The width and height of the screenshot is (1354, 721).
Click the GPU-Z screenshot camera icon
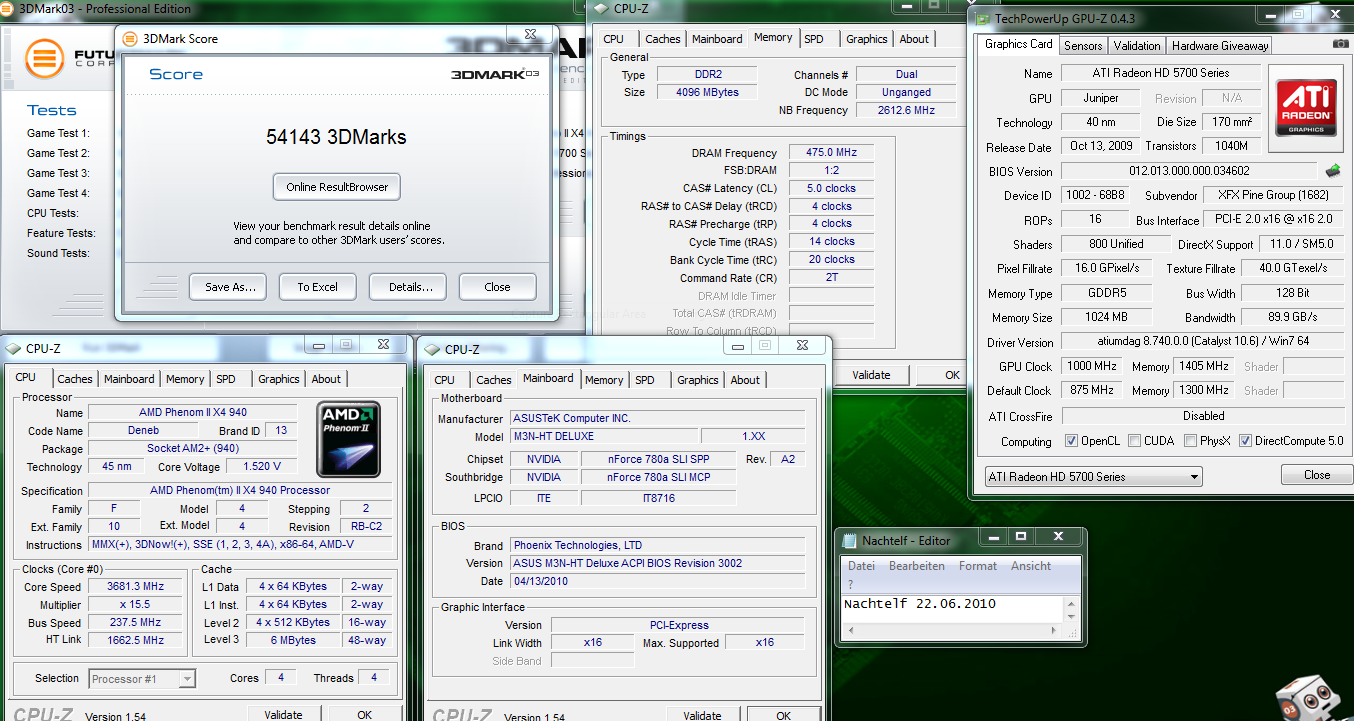pos(1340,44)
